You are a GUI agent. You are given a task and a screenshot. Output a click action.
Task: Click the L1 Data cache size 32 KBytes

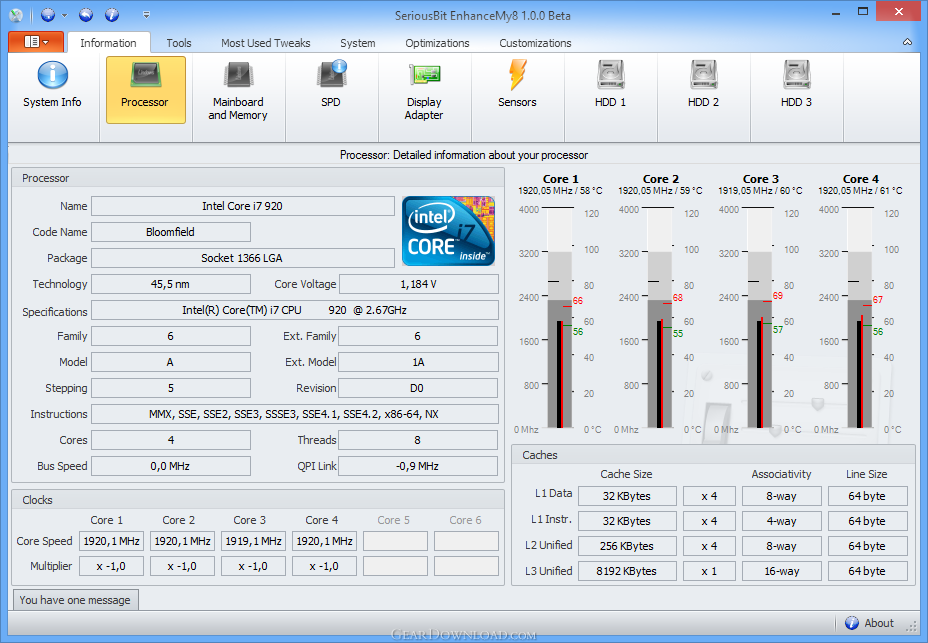[x=627, y=496]
